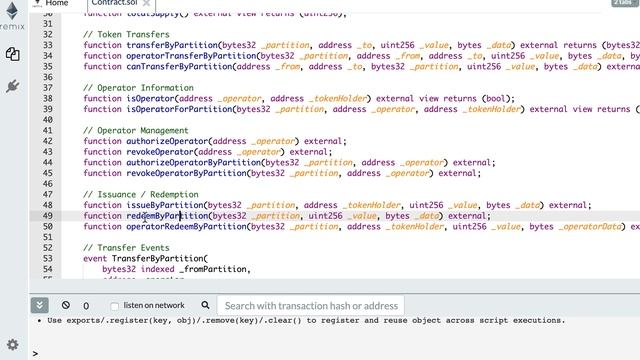
Task: Click the event TransferByPartition declaration
Action: (146, 259)
